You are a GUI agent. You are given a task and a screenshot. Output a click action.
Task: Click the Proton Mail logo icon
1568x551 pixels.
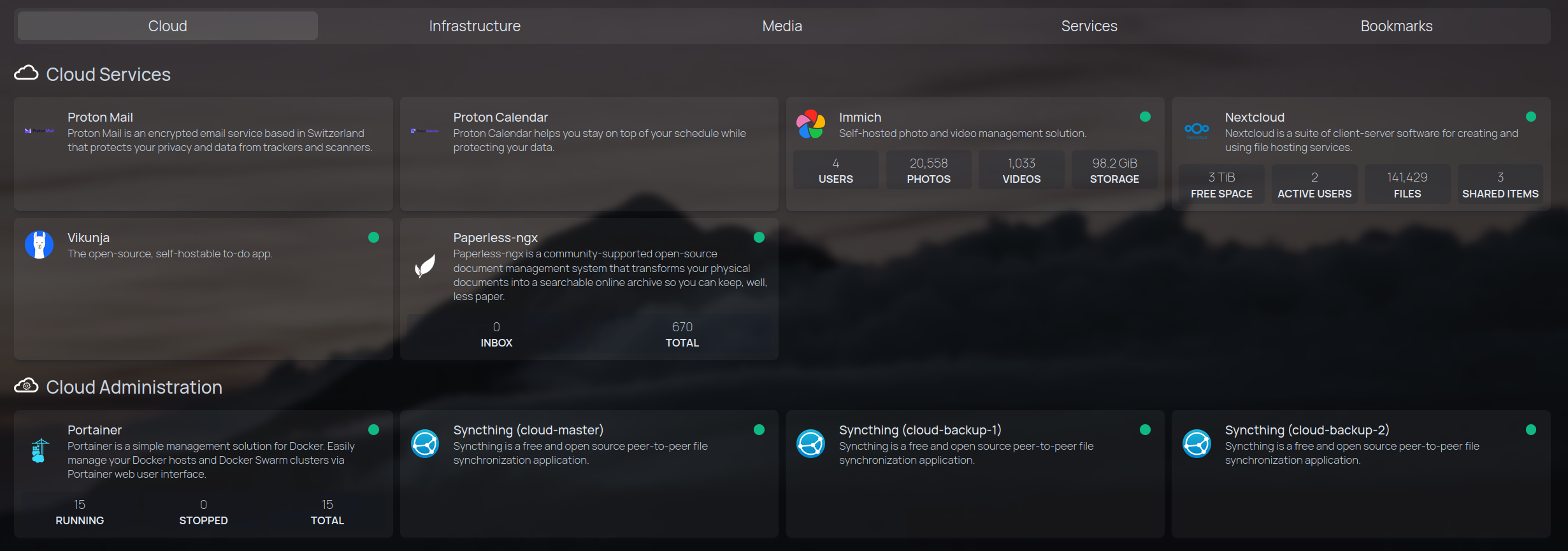(x=39, y=131)
